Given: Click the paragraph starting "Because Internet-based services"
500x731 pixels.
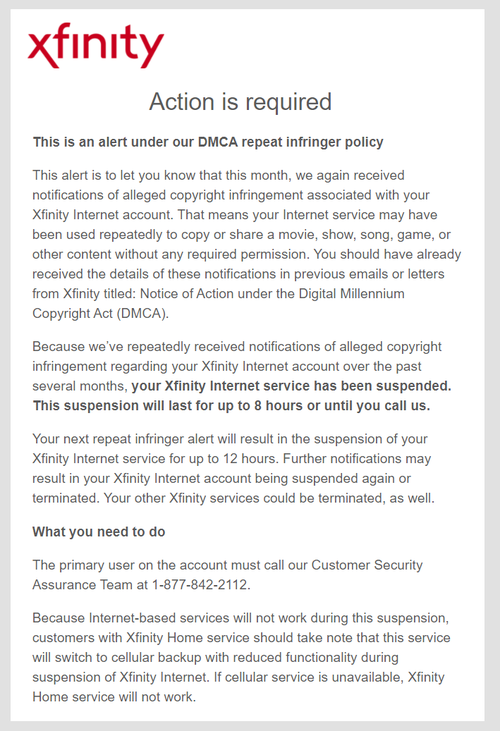Looking at the screenshot, I should pyautogui.click(x=241, y=657).
